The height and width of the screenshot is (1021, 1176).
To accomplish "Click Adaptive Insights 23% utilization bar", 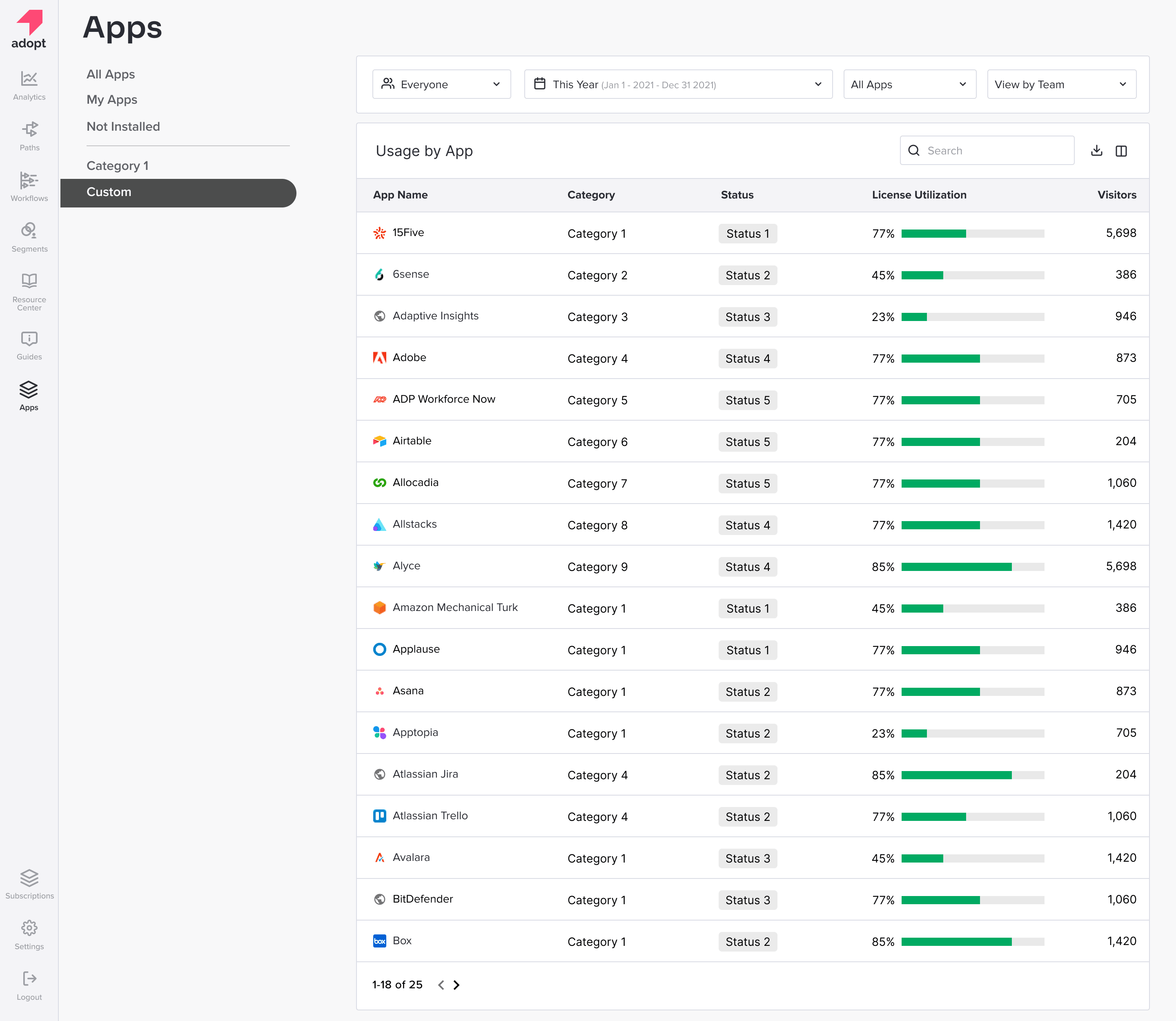I will pos(973,317).
